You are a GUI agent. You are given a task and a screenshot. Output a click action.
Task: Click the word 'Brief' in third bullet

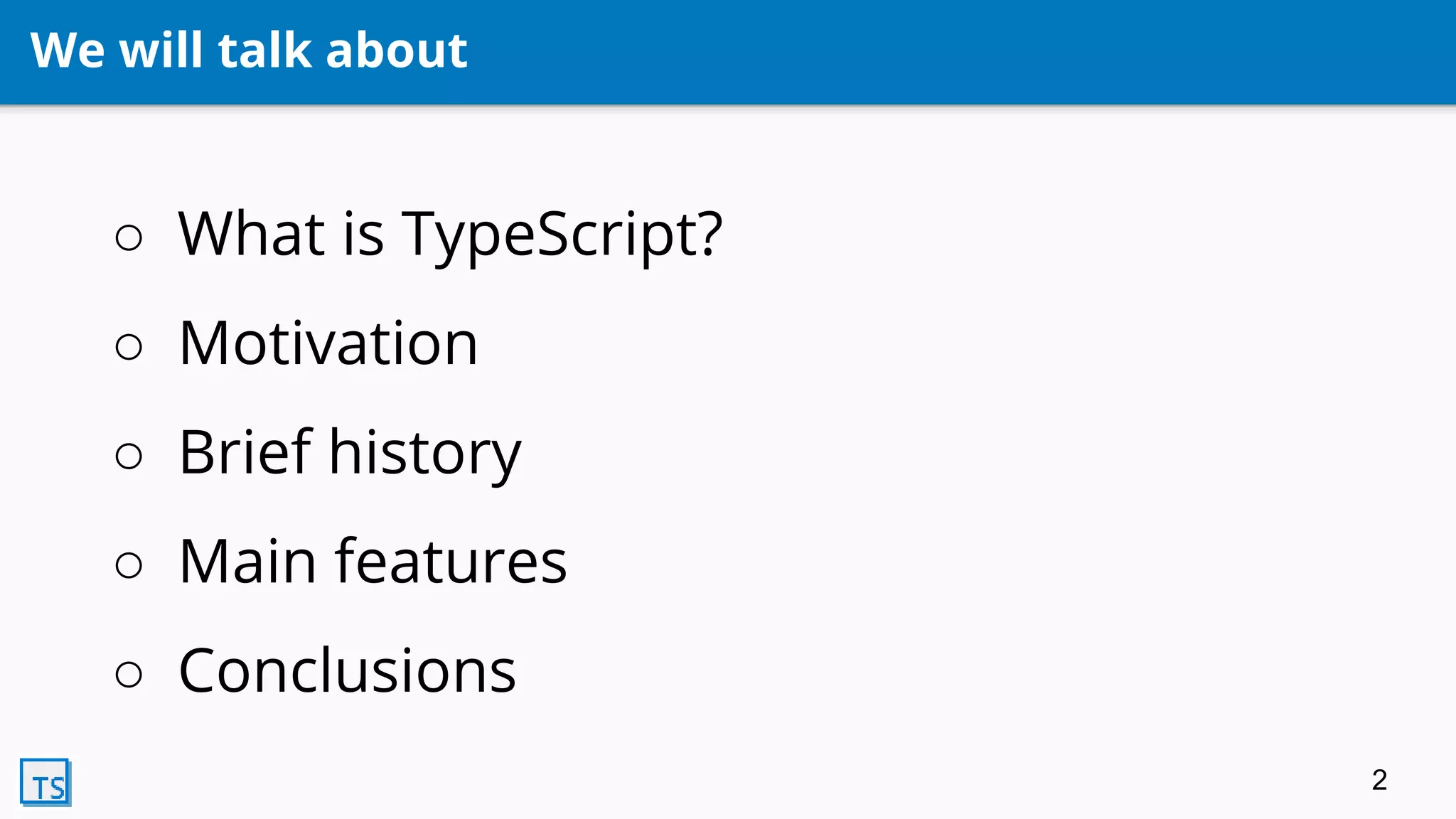click(x=245, y=452)
